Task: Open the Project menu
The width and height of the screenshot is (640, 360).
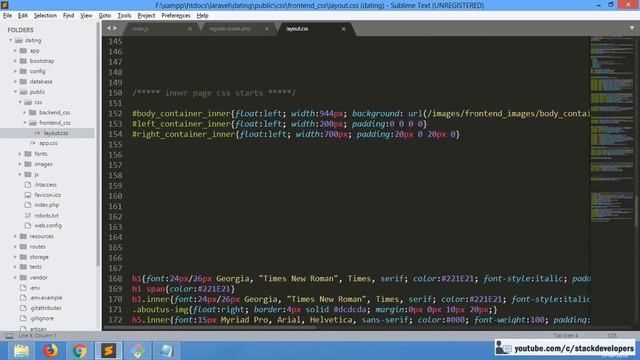Action: click(x=146, y=16)
